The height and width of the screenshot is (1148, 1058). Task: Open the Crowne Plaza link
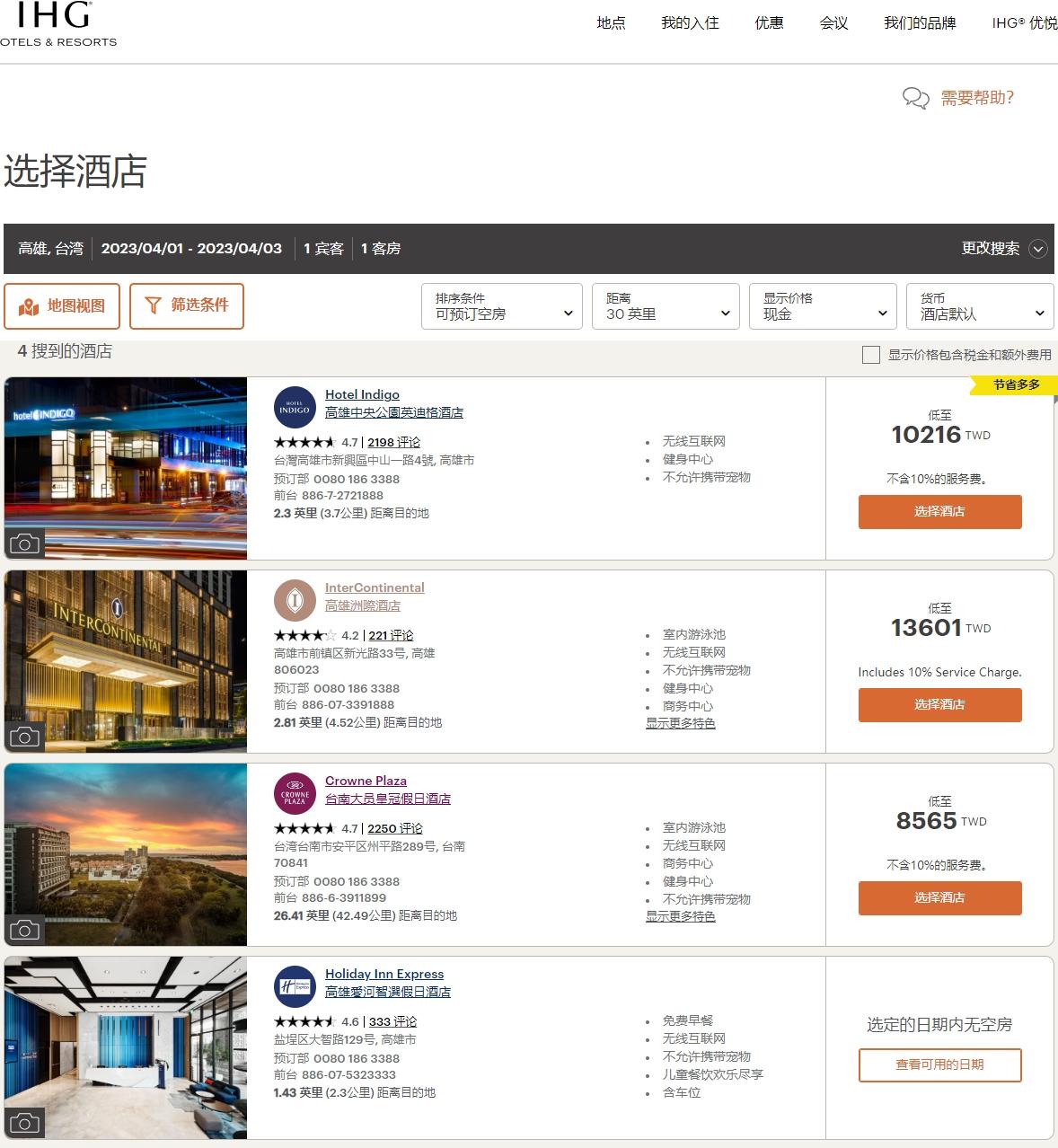coord(366,781)
